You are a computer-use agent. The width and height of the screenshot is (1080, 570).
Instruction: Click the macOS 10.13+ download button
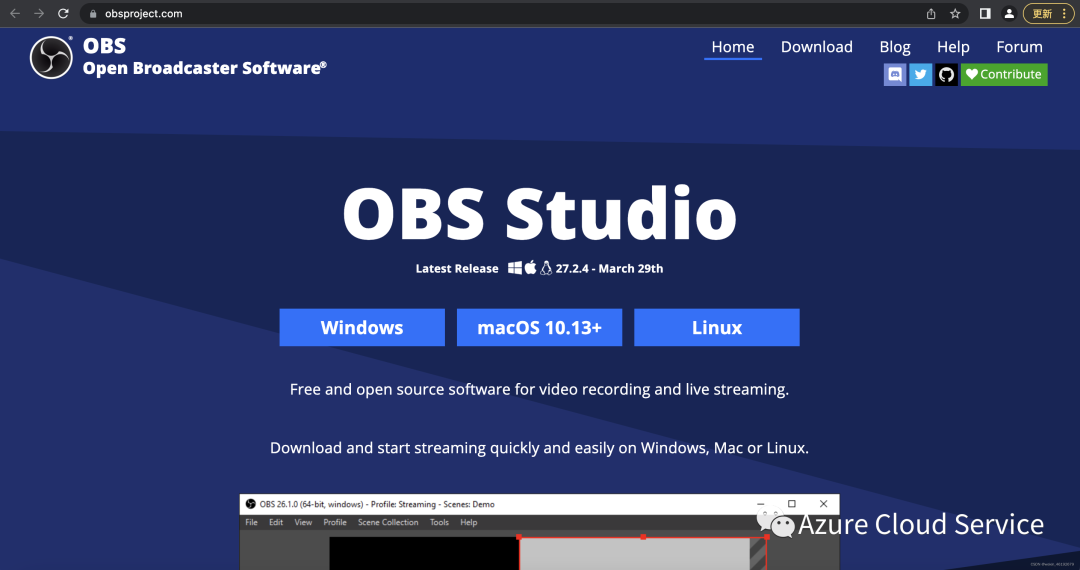(x=539, y=327)
